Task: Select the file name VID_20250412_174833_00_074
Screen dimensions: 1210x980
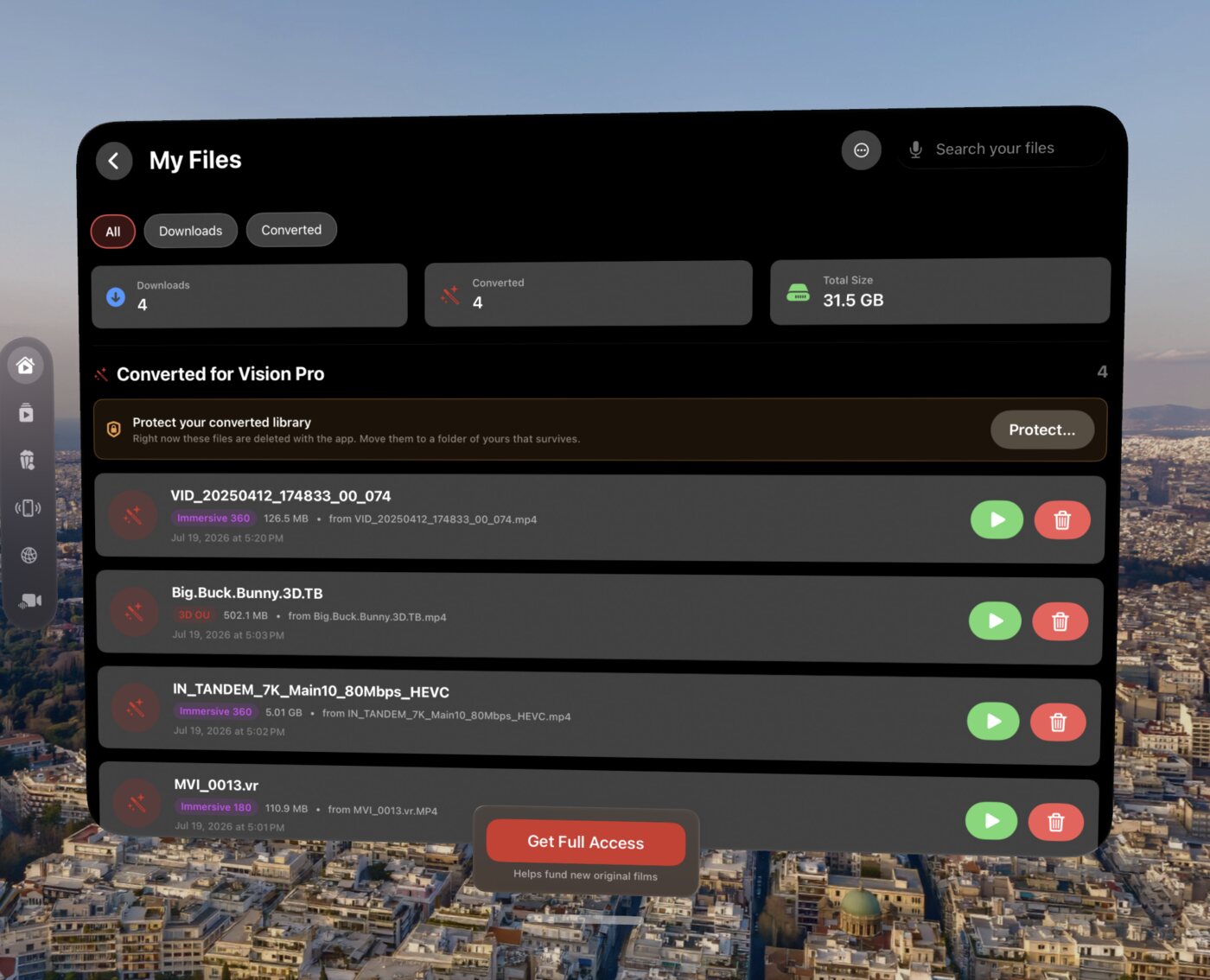Action: 281,496
